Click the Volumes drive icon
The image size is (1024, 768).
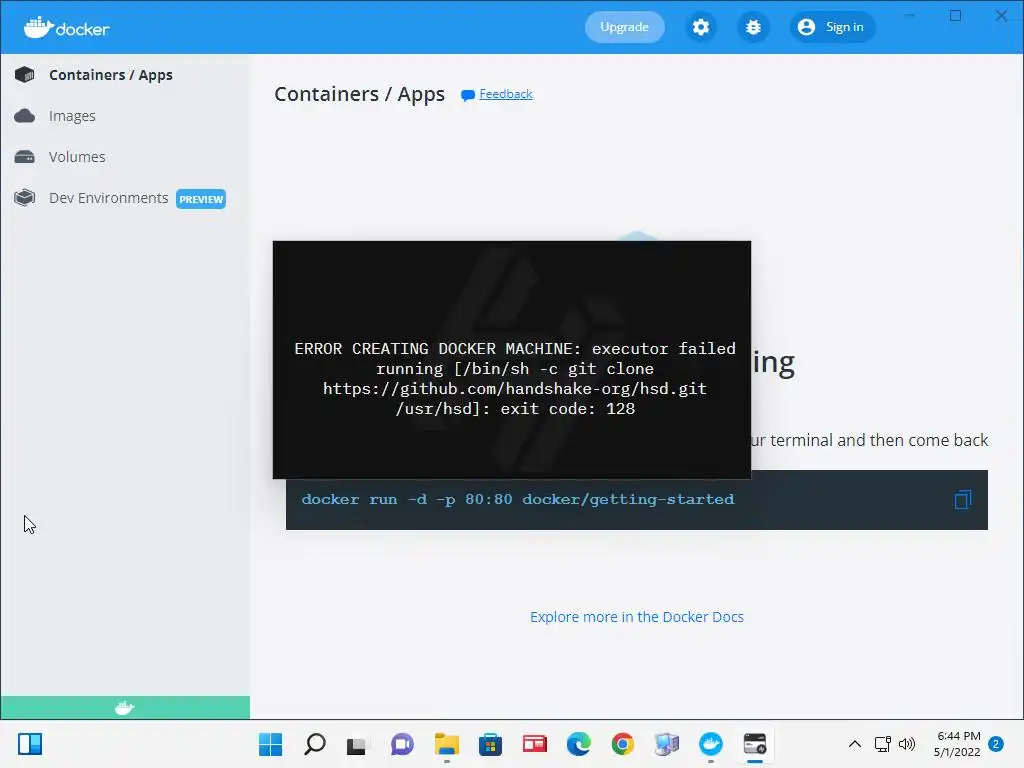25,157
